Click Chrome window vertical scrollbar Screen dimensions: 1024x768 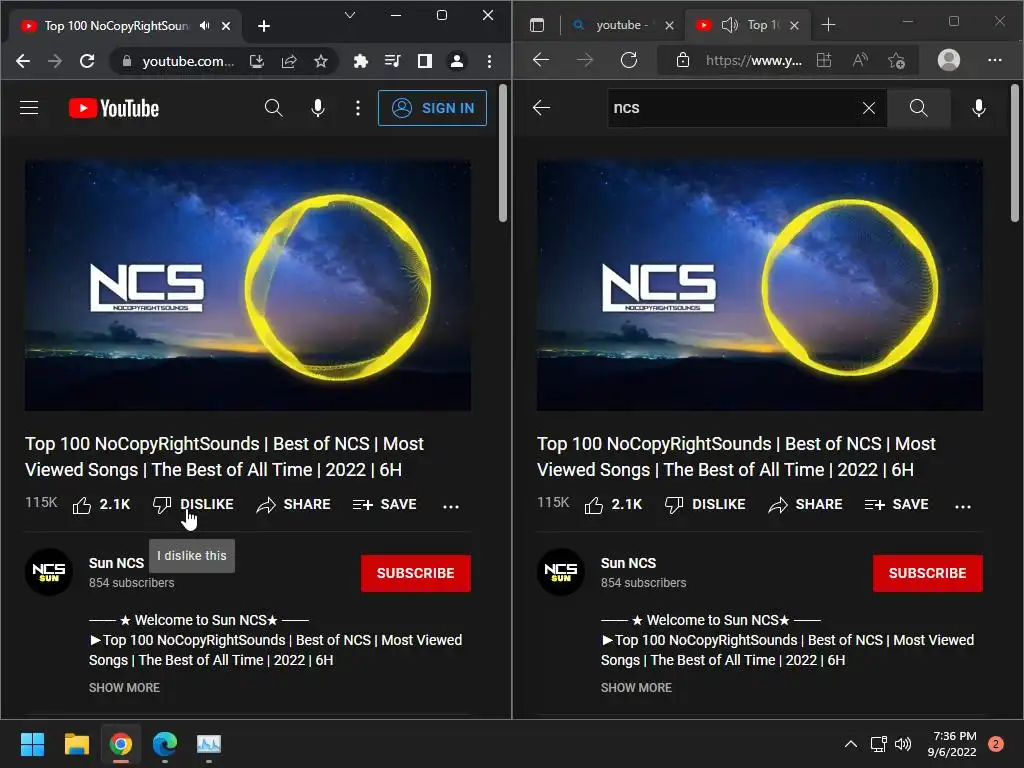point(502,153)
